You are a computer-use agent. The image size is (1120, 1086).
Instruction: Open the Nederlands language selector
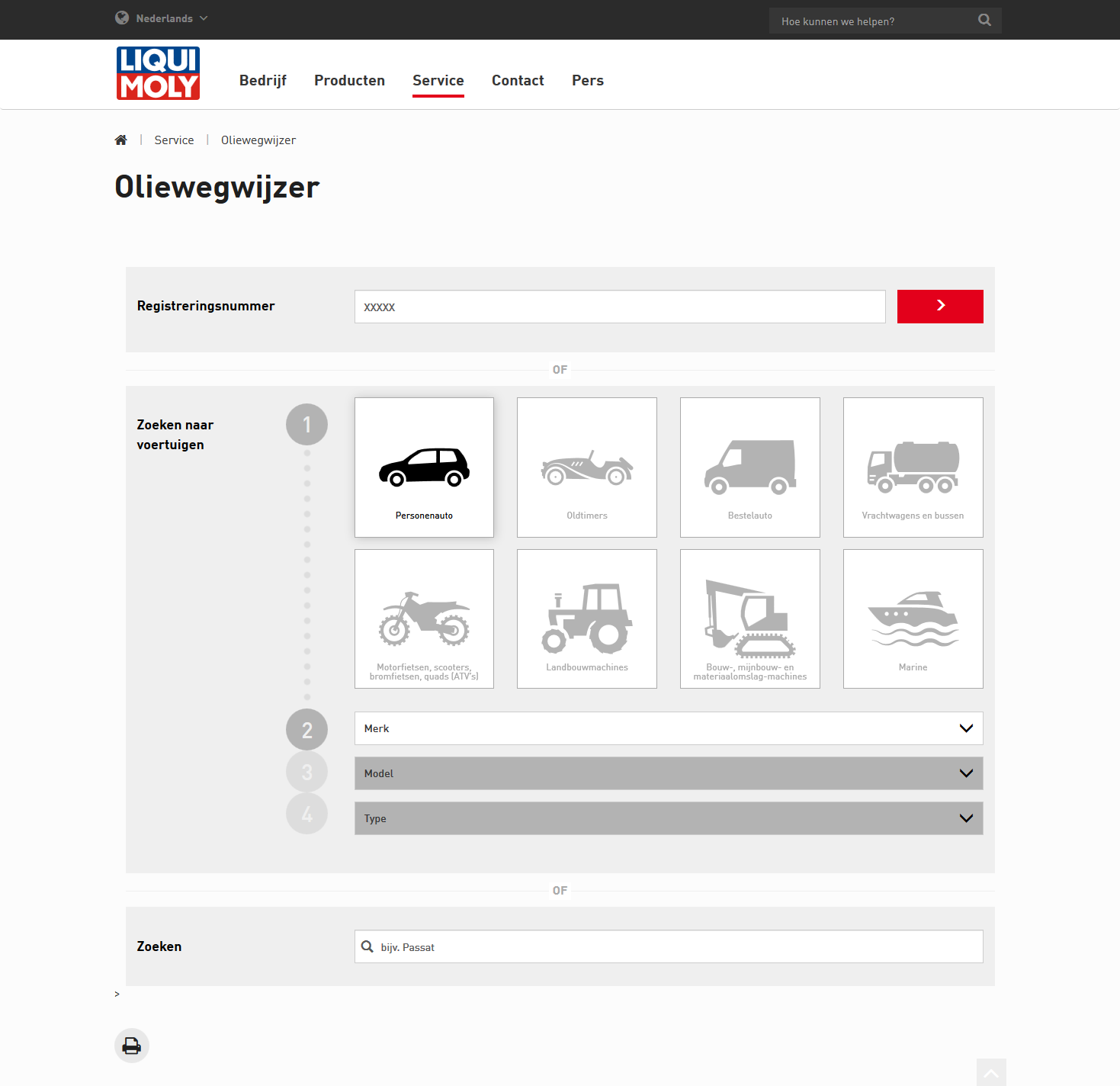pos(161,18)
